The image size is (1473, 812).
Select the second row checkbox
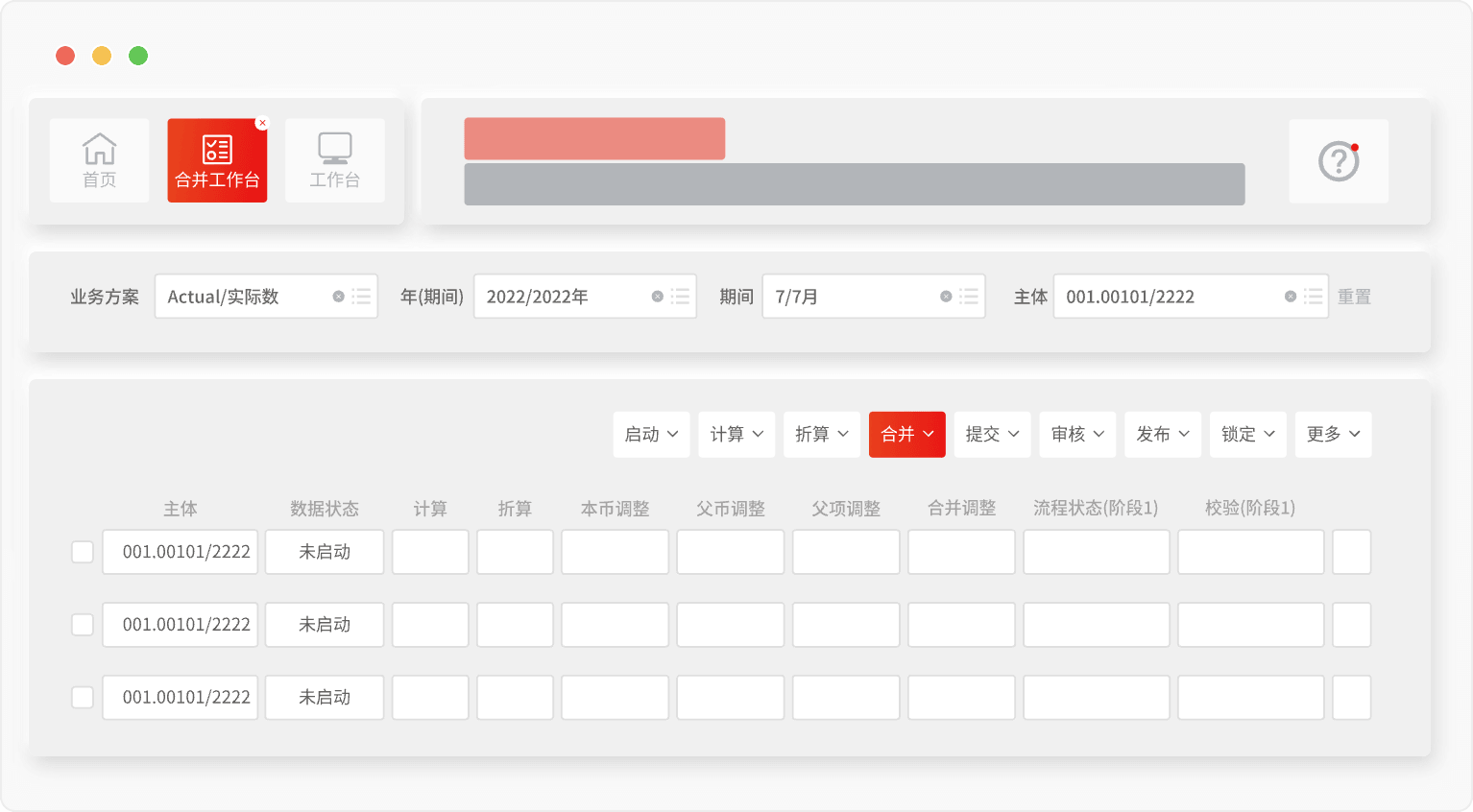[83, 625]
